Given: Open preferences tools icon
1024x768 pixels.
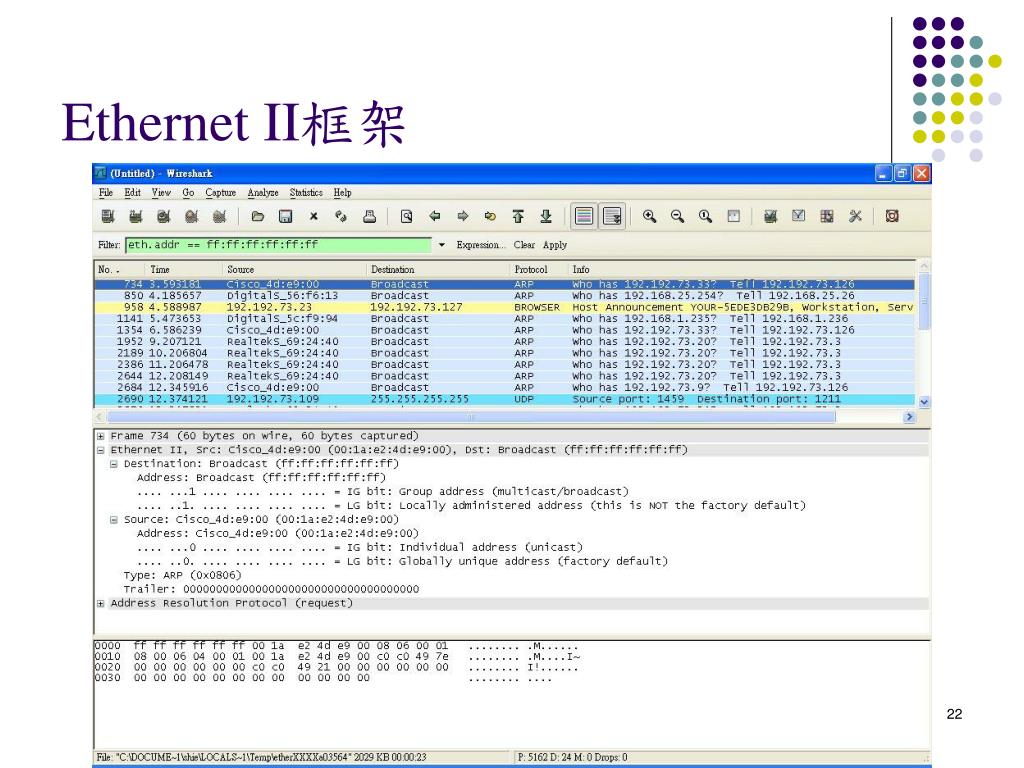Looking at the screenshot, I should click(855, 216).
